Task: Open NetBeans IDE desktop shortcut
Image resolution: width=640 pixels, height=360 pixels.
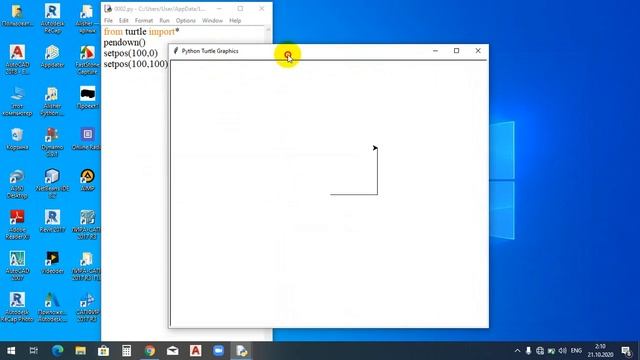Action: click(x=52, y=184)
